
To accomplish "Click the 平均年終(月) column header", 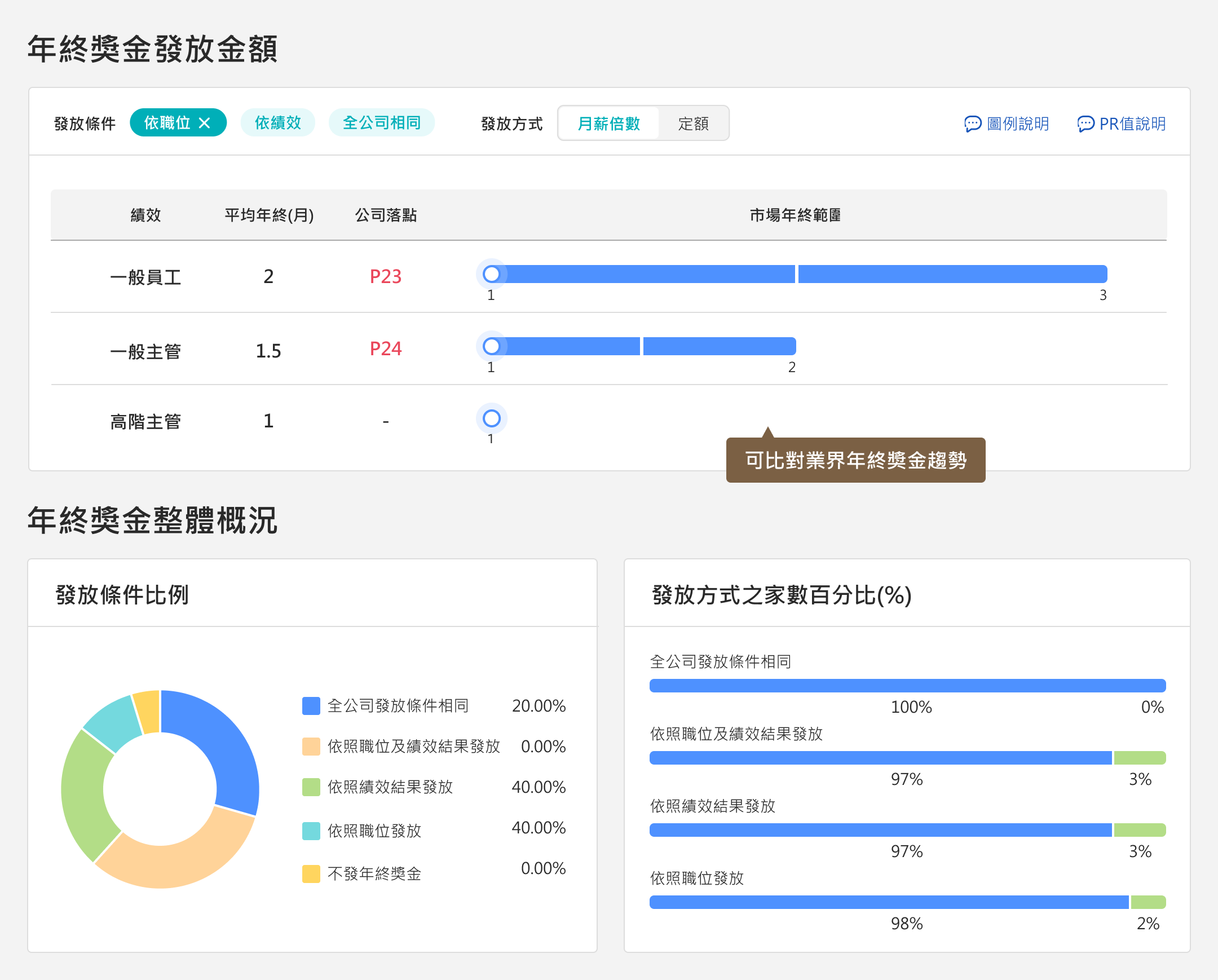I will 269,215.
